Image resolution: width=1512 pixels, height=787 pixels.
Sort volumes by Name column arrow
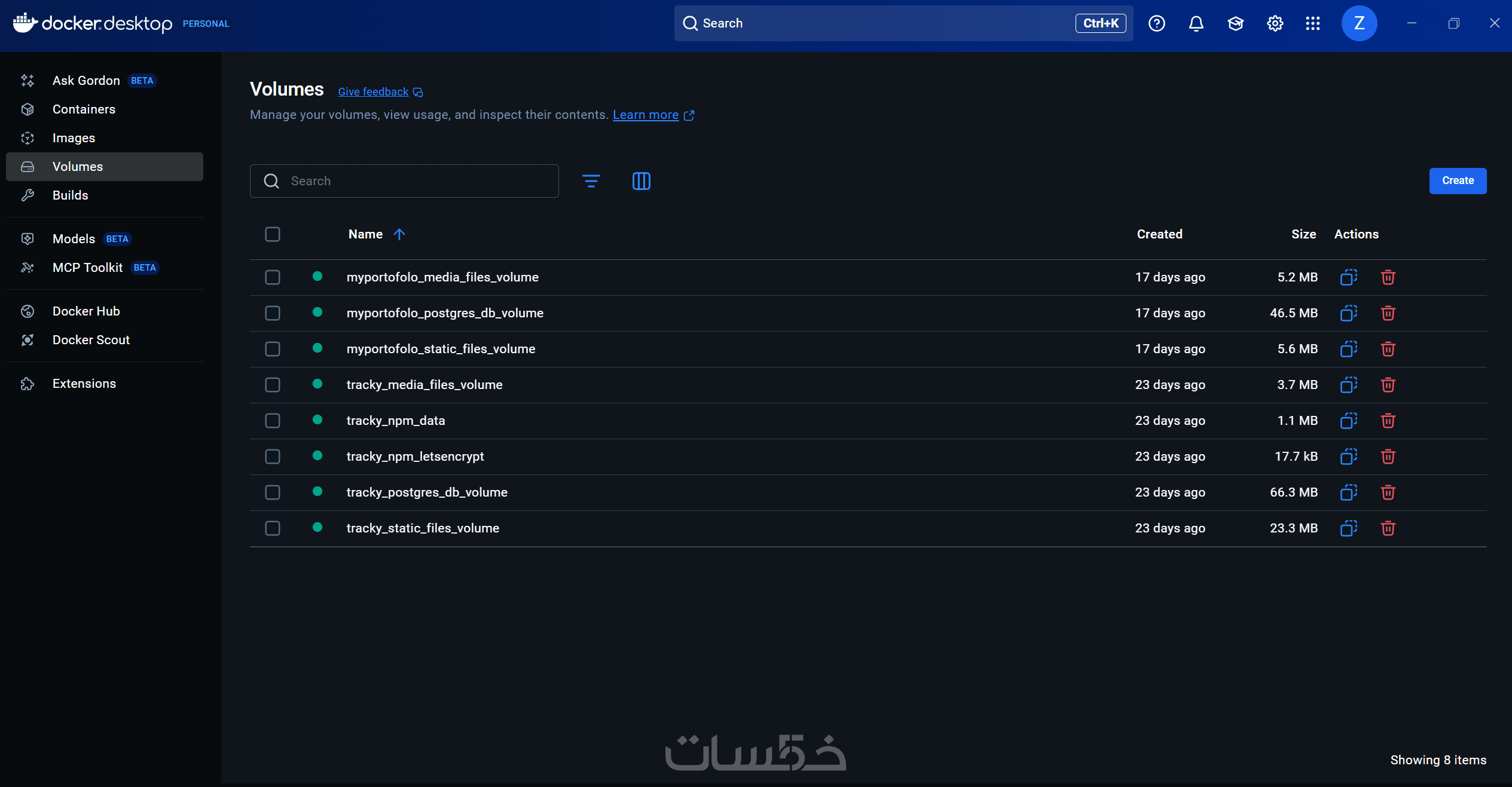click(399, 234)
